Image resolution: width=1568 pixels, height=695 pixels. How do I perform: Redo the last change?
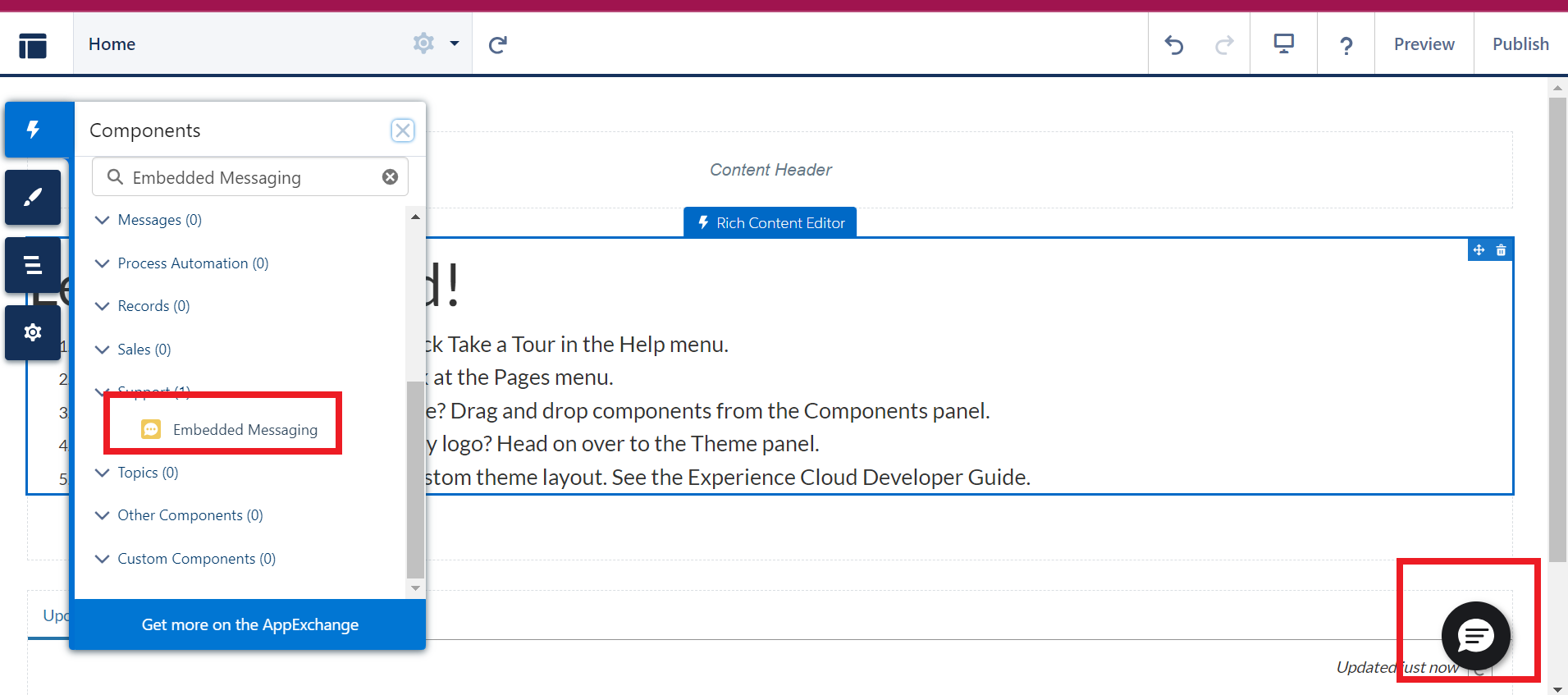(1224, 45)
